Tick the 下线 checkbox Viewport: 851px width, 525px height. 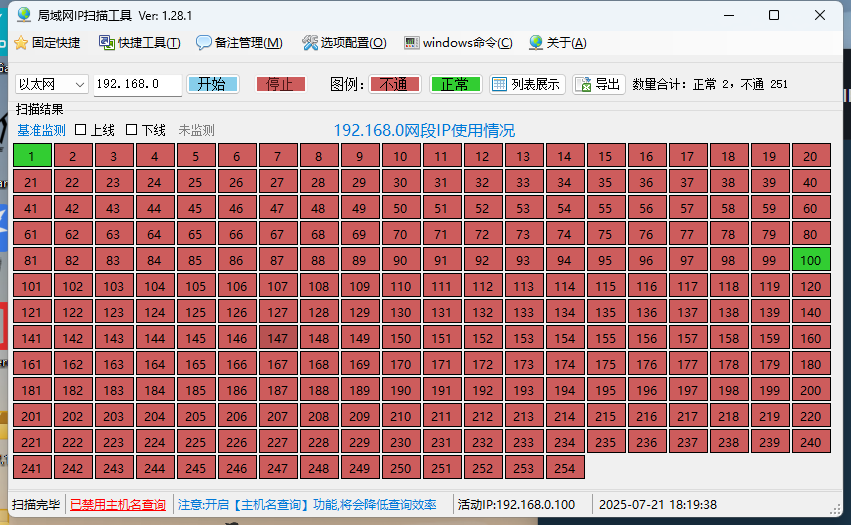pyautogui.click(x=131, y=130)
